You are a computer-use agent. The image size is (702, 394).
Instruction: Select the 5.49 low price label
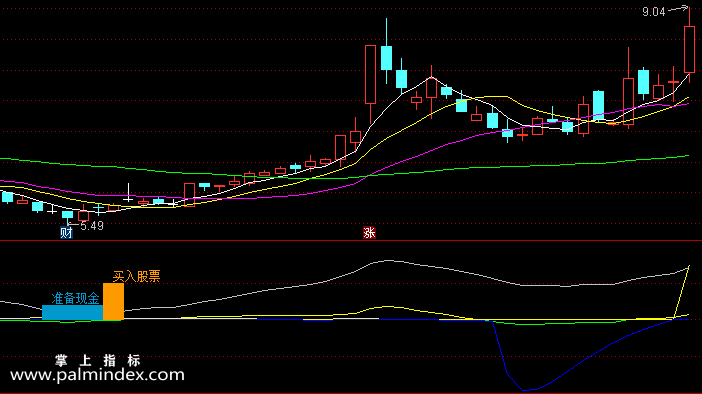[92, 226]
